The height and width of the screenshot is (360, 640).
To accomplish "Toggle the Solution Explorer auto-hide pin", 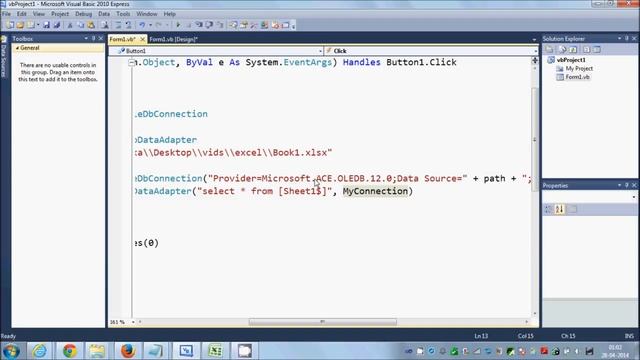I will pos(627,38).
